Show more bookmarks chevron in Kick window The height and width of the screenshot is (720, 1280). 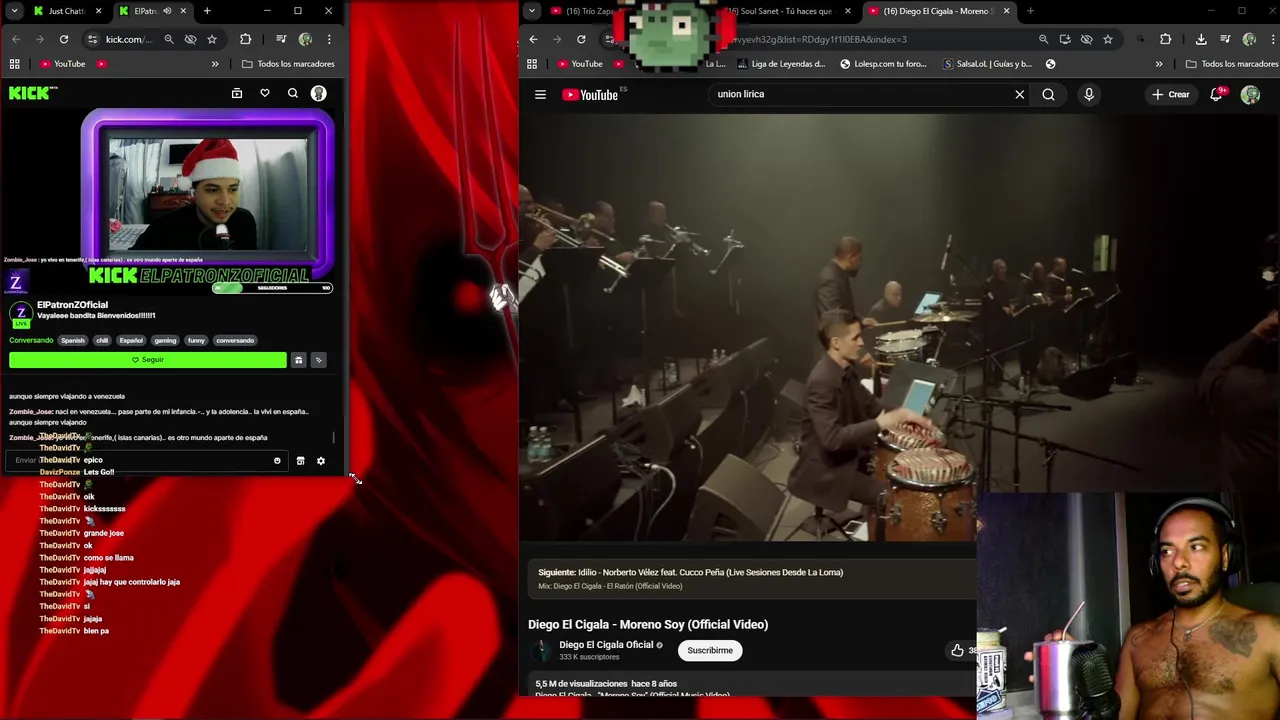click(x=215, y=64)
